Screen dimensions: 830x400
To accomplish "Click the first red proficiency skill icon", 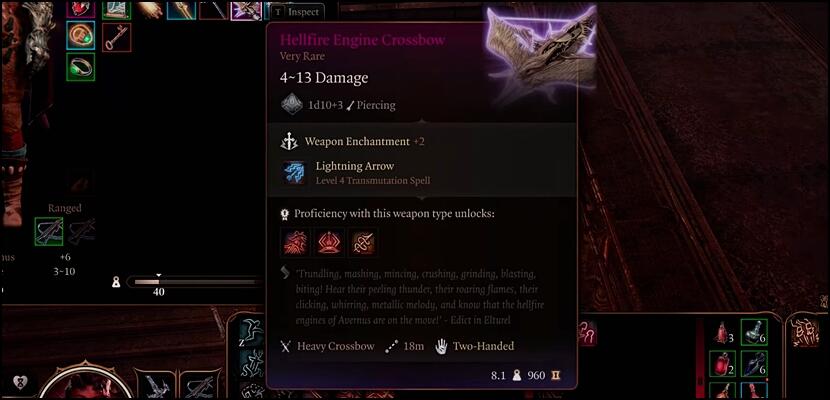I will point(295,242).
